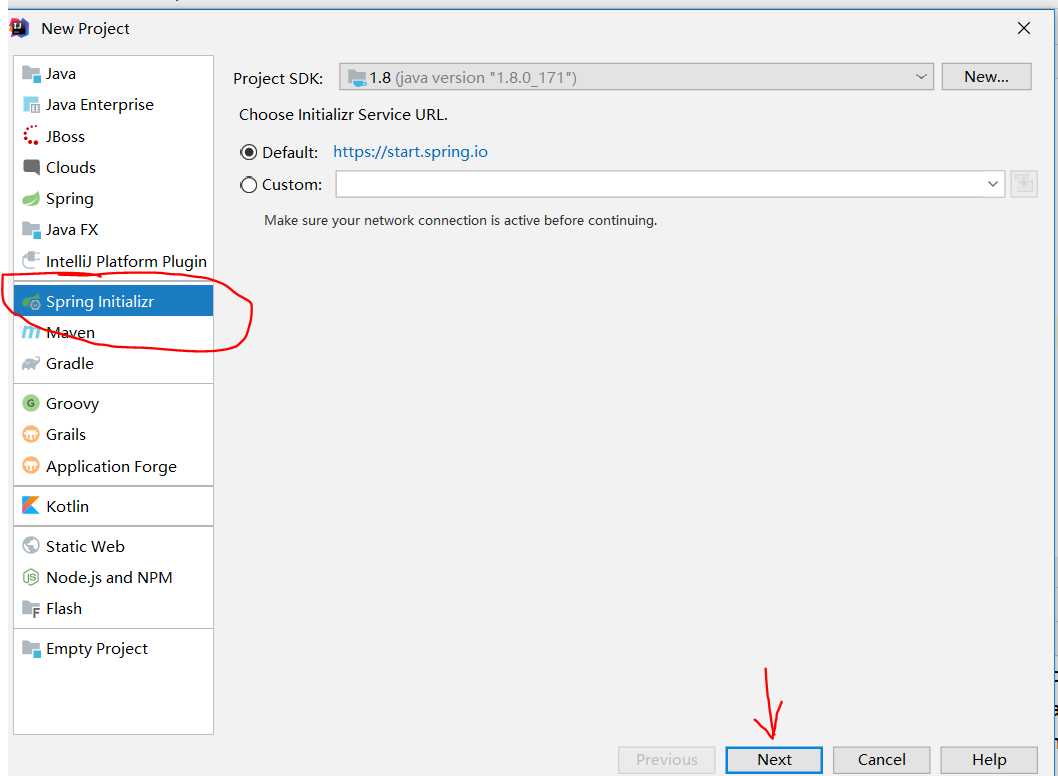The width and height of the screenshot is (1058, 776).
Task: Click the Gradle elephant icon
Action: point(31,364)
